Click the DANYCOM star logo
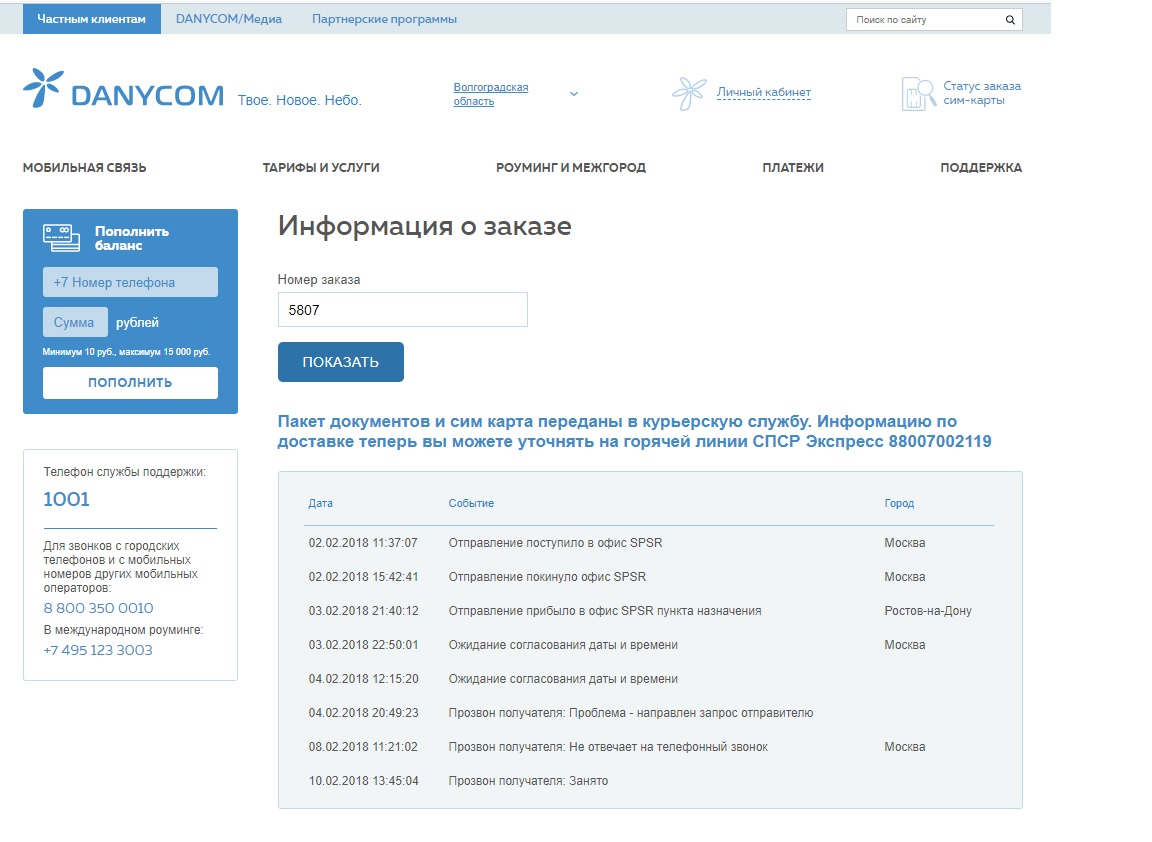Image resolution: width=1152 pixels, height=842 pixels. (x=43, y=88)
